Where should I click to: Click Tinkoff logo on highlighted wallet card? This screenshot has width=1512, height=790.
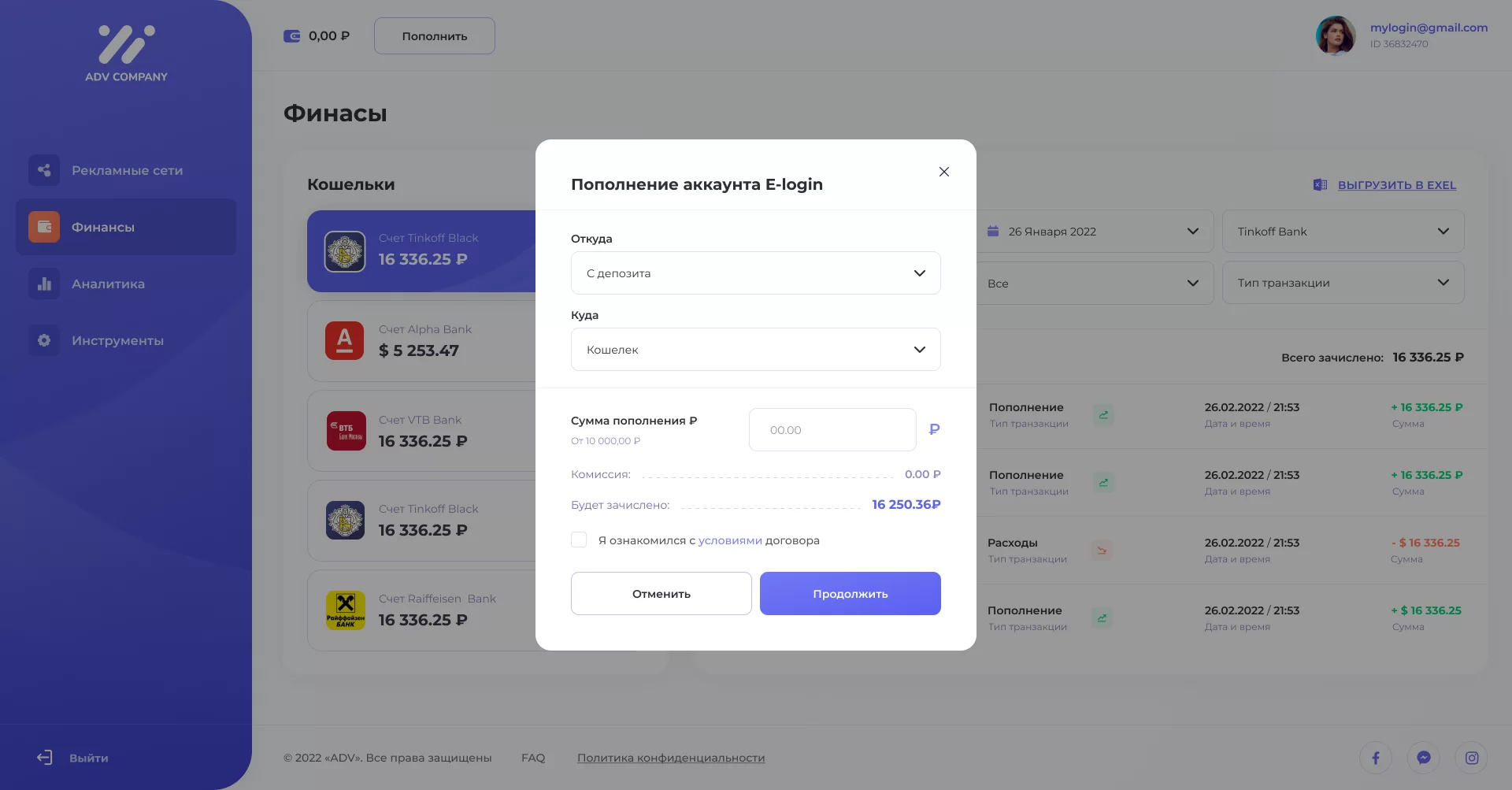click(345, 251)
